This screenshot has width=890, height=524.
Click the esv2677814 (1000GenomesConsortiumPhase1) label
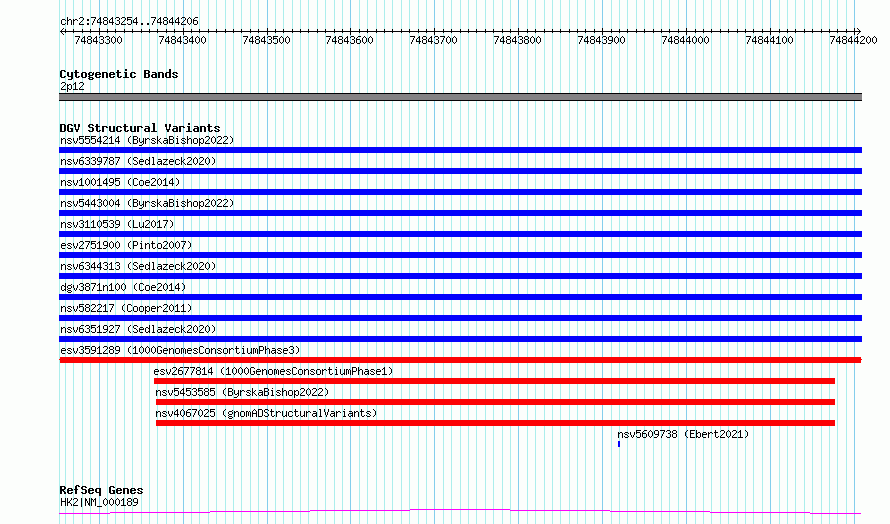point(273,371)
